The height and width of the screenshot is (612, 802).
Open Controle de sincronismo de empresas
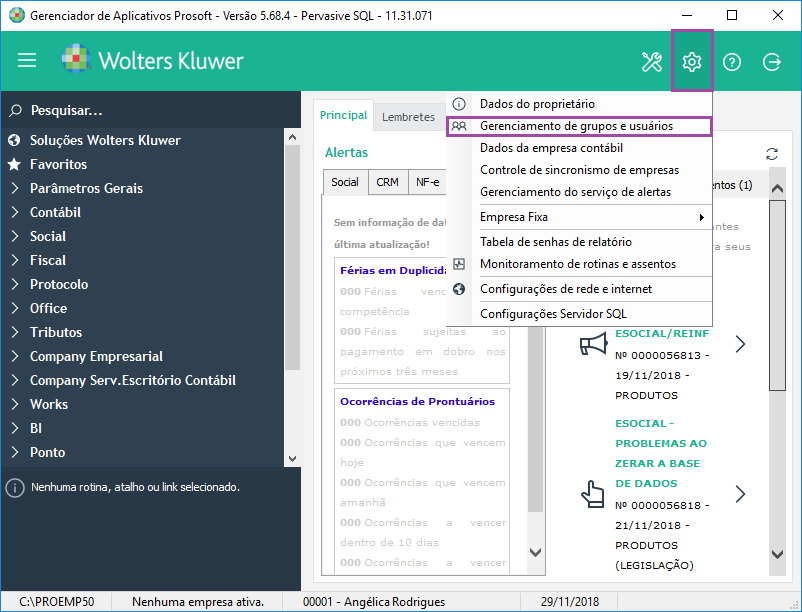(x=579, y=170)
